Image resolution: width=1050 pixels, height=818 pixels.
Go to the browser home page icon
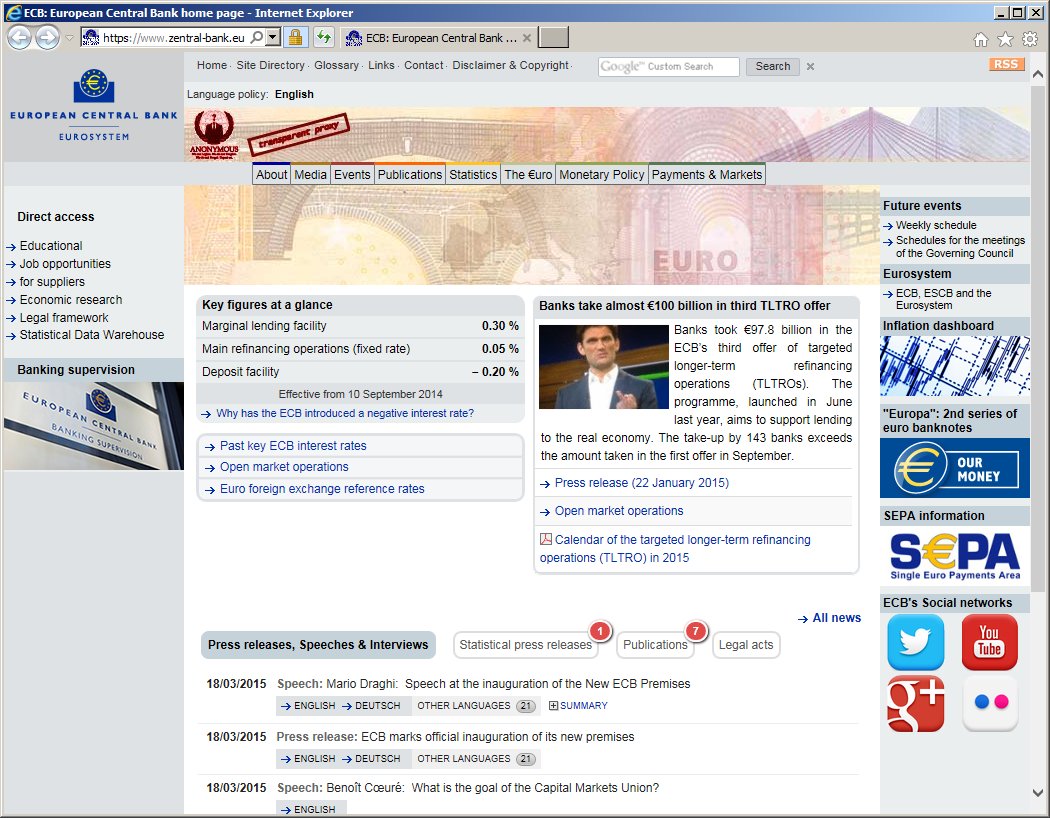click(981, 39)
